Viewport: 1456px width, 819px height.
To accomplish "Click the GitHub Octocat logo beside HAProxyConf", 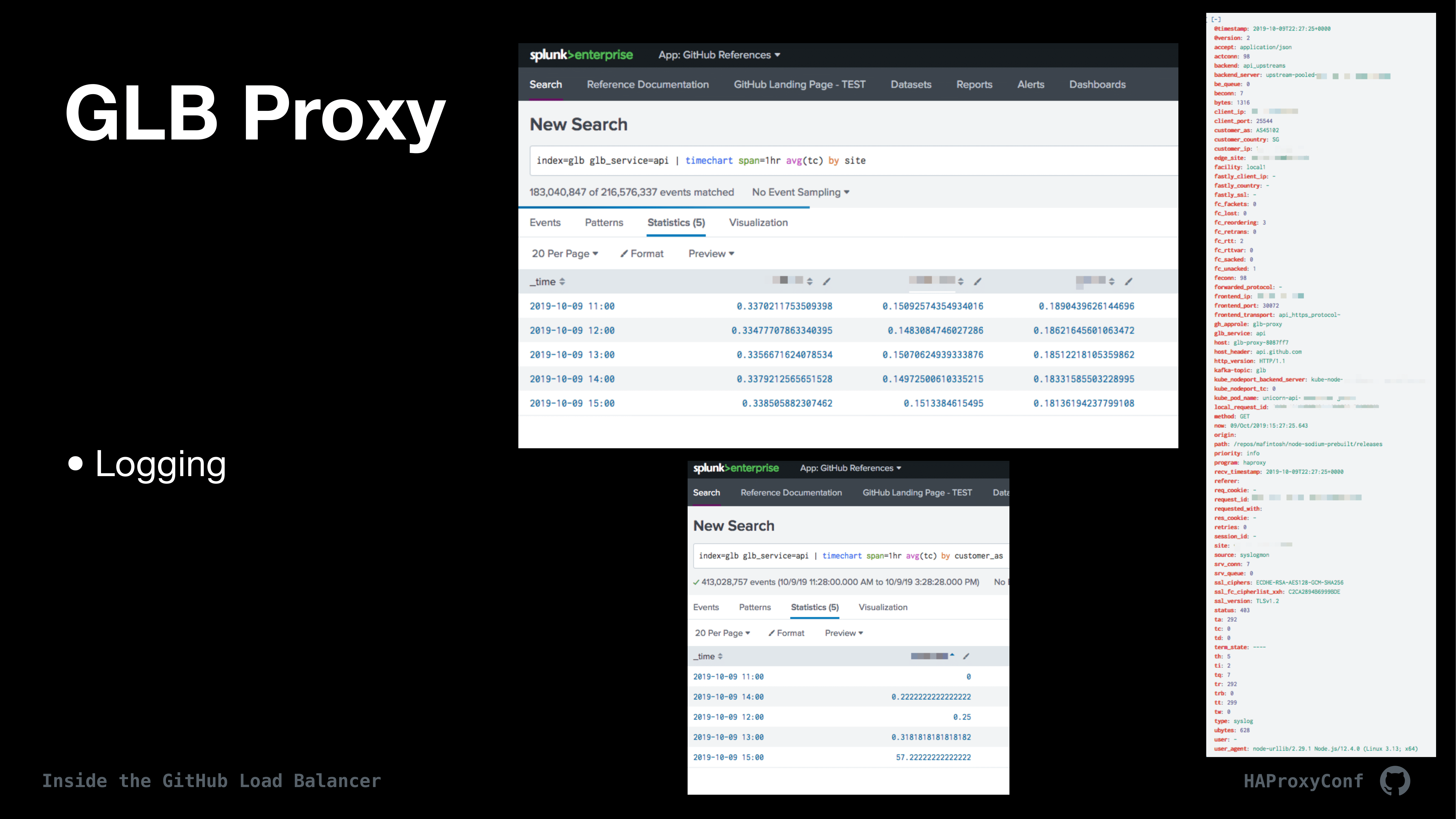I will tap(1395, 781).
